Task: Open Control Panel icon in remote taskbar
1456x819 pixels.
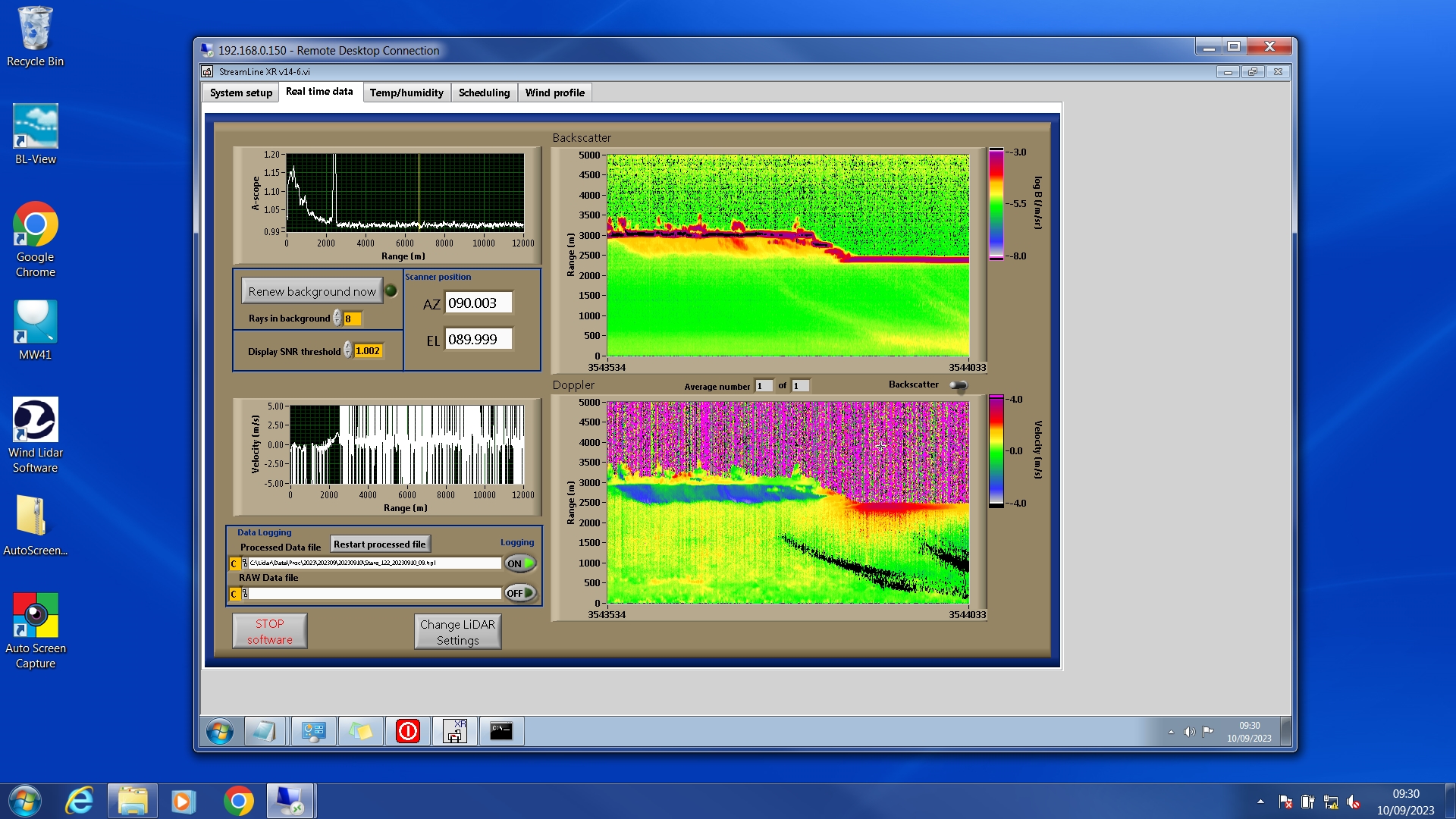Action: click(313, 731)
